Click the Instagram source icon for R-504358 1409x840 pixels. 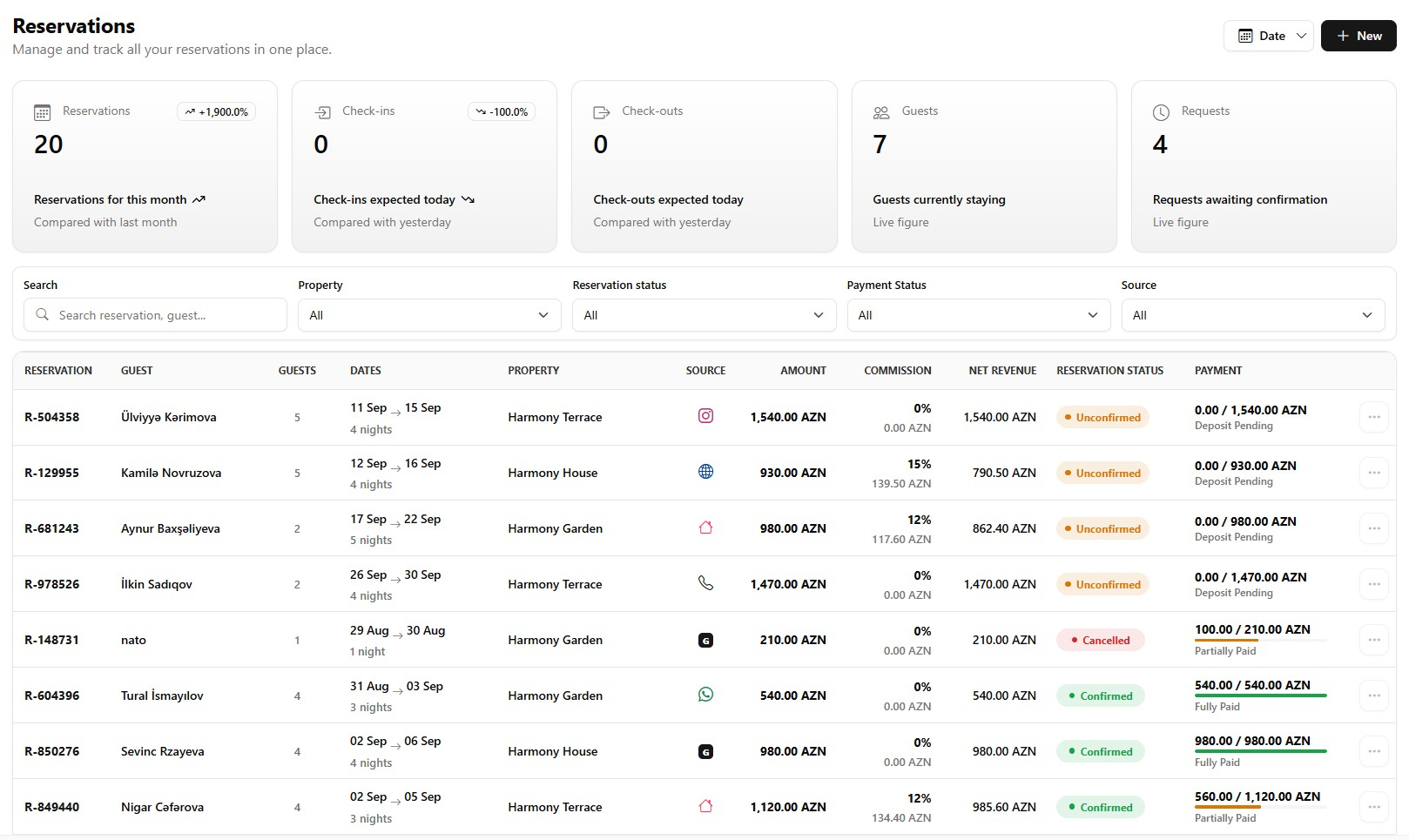[x=705, y=416]
